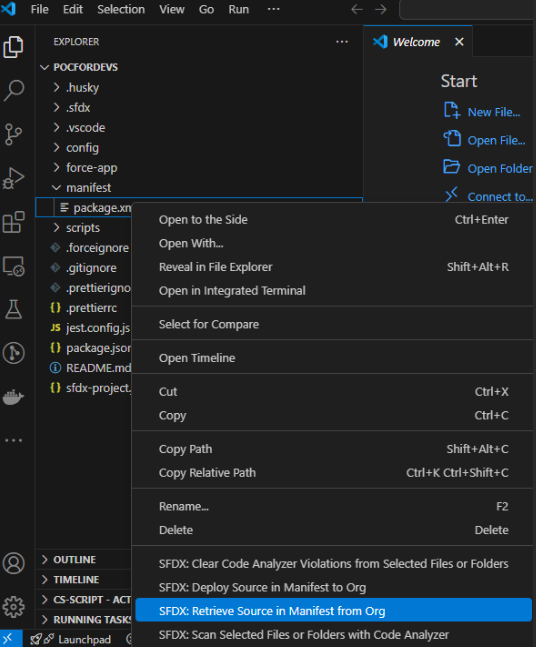The image size is (536, 647).
Task: Click the Open File icon on Welcome page
Action: [452, 139]
